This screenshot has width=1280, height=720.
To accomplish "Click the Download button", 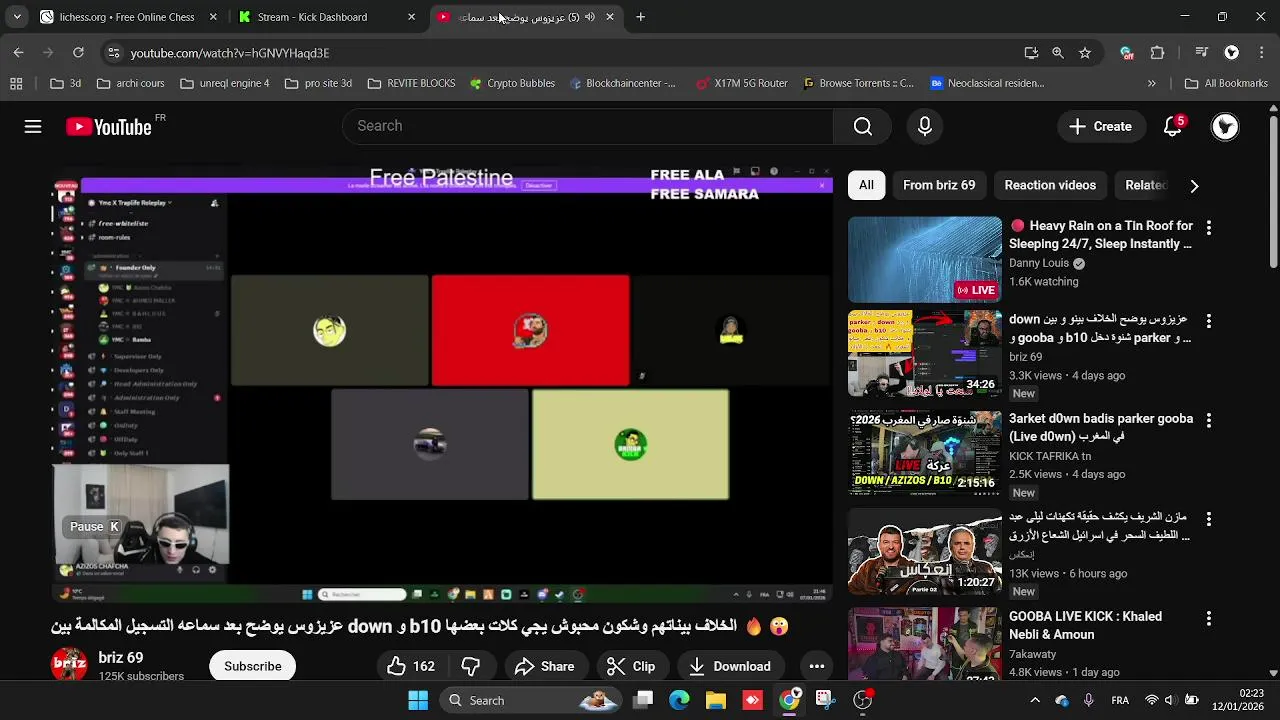I will coord(730,666).
